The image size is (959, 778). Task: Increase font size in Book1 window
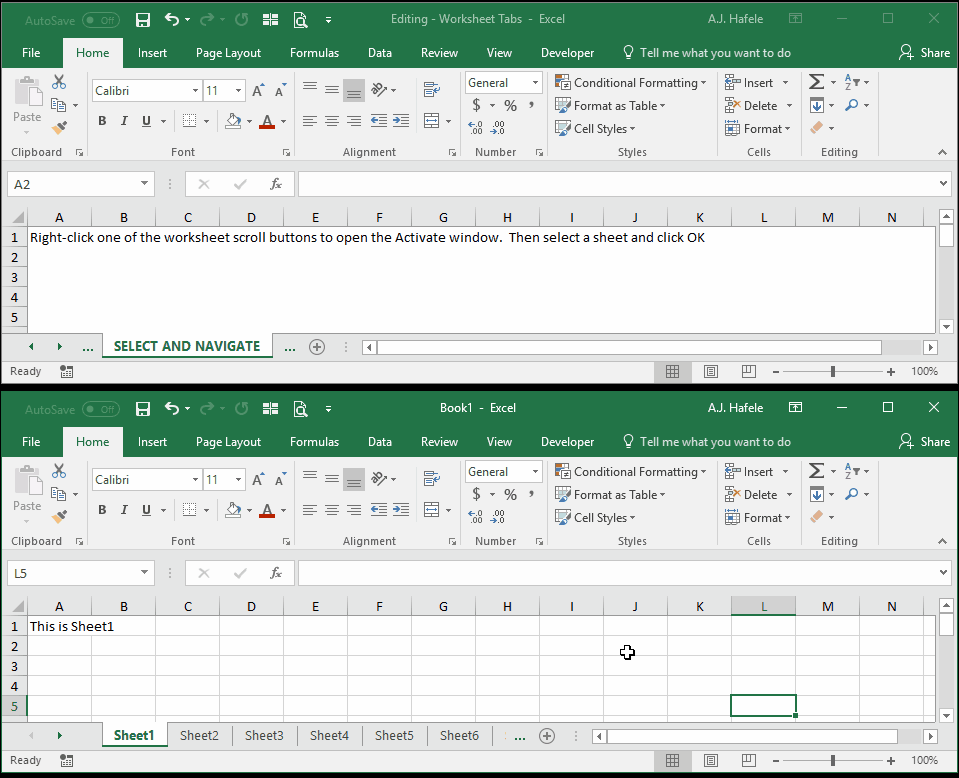click(258, 480)
